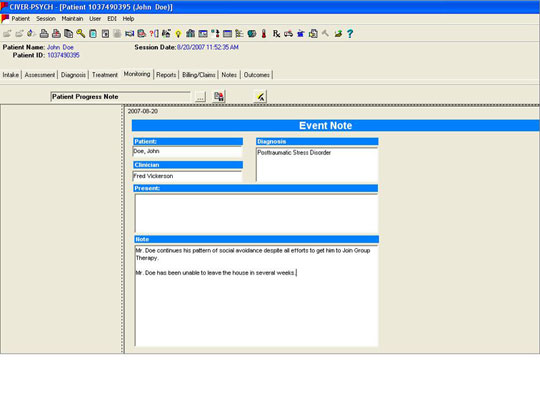Click the 2007-08-20 date label
Screen dimensions: 540x396
[x=143, y=111]
